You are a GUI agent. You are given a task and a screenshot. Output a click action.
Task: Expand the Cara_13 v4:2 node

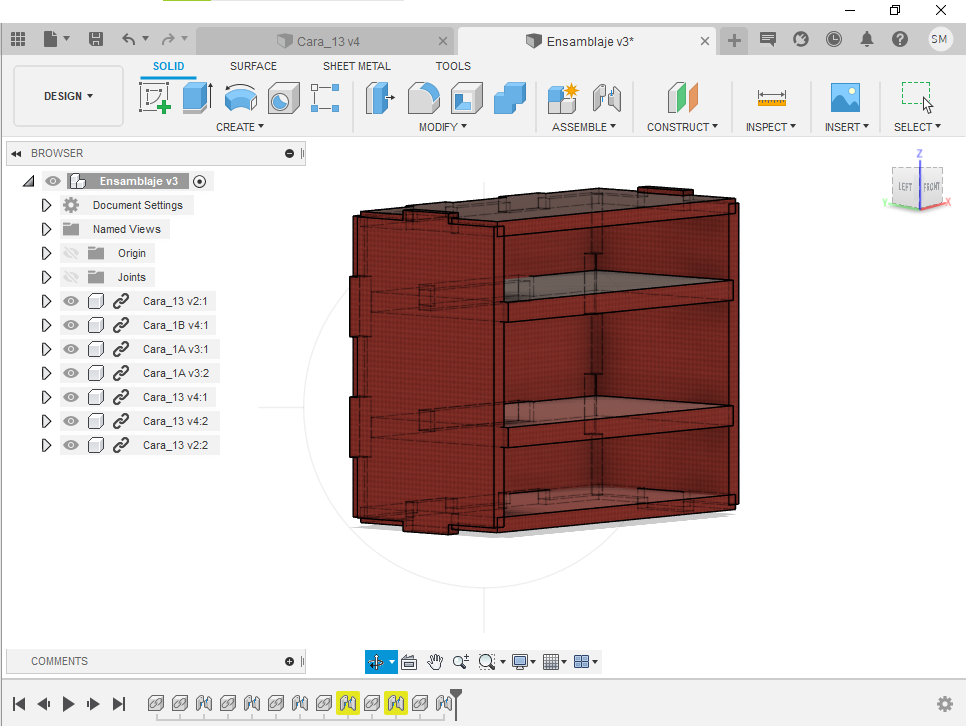46,422
